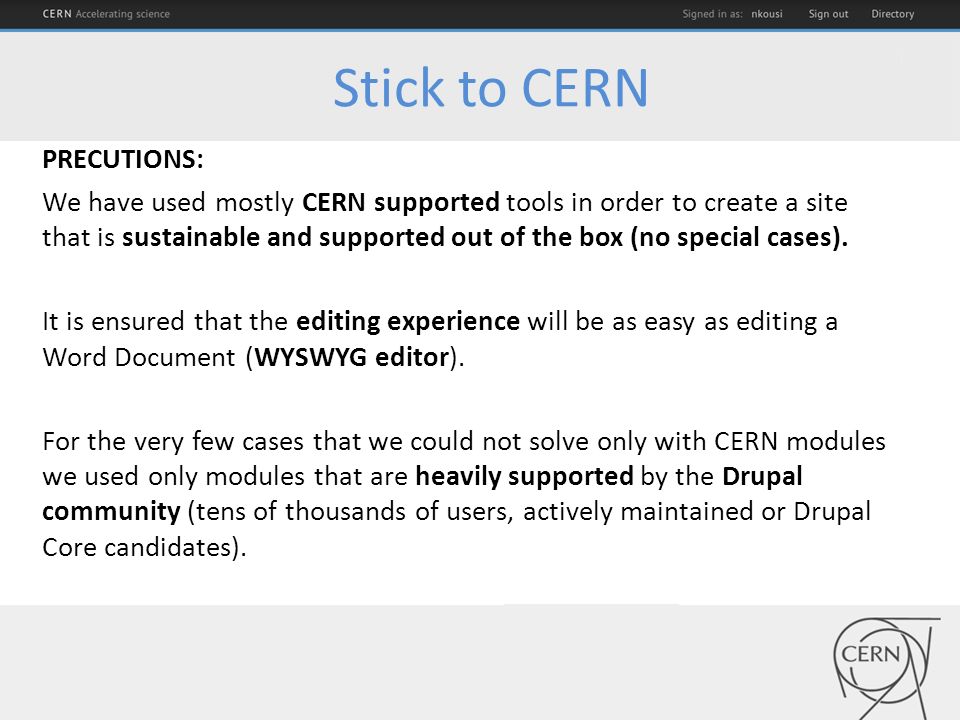
Task: Click the CERN Accelerating science link
Action: (x=106, y=13)
